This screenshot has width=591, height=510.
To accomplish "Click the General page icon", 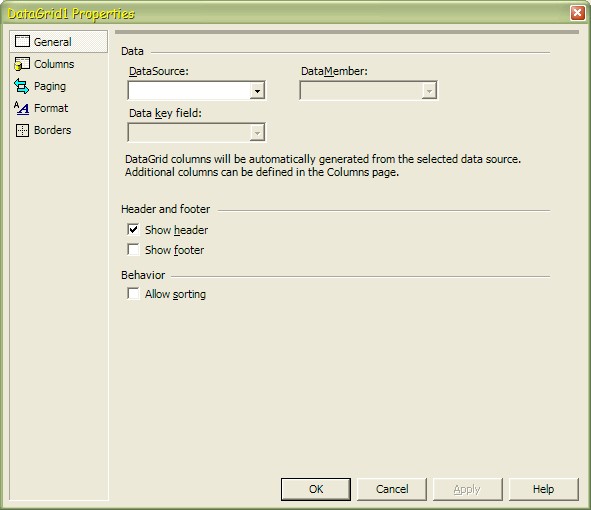I will (x=22, y=41).
